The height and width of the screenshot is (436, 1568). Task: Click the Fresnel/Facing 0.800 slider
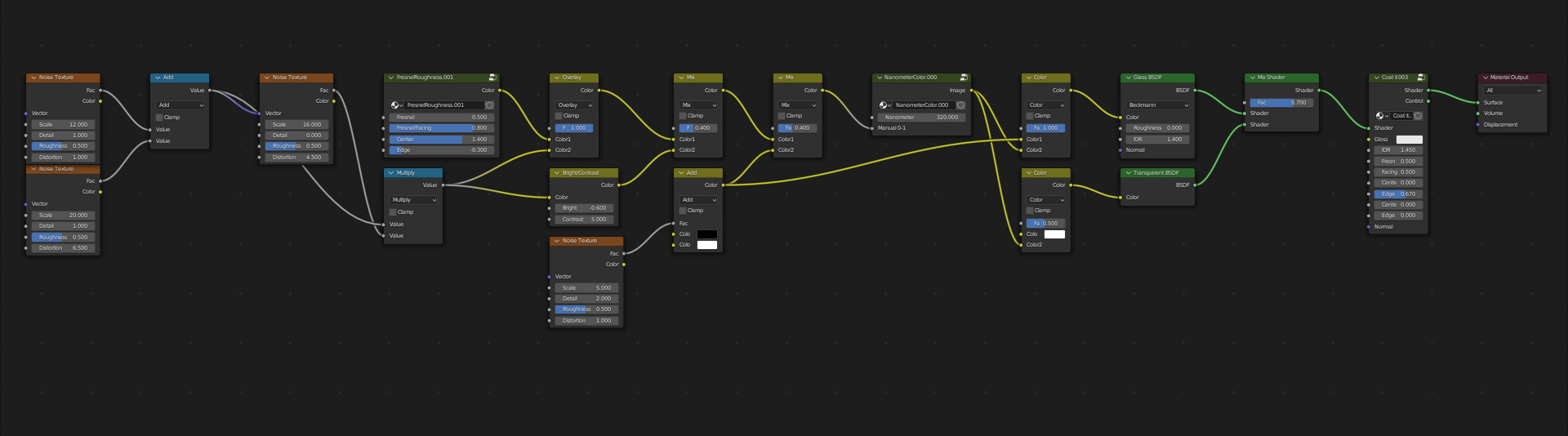coord(442,128)
